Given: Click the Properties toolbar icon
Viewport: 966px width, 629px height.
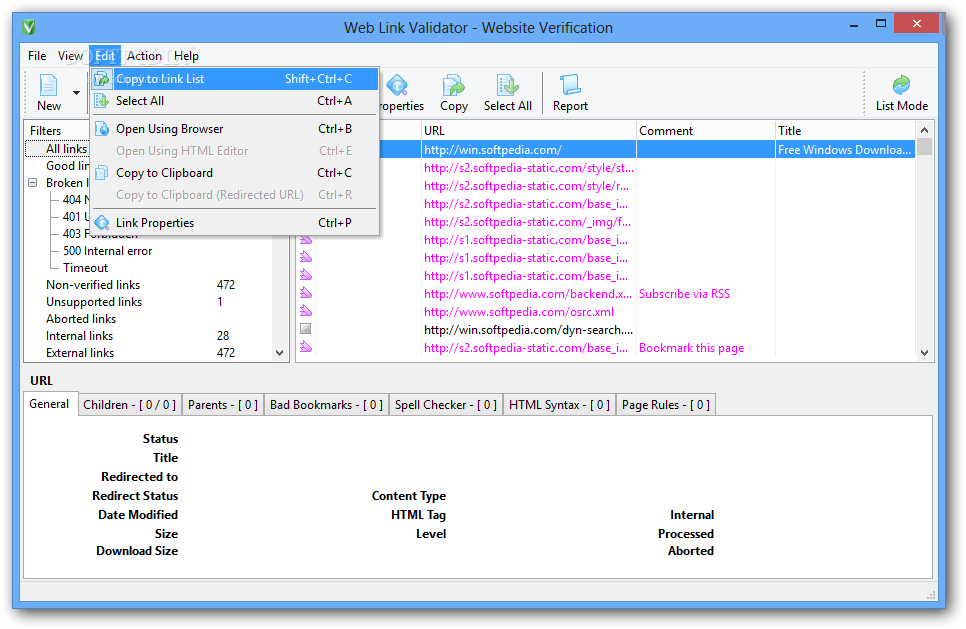Looking at the screenshot, I should tap(399, 93).
